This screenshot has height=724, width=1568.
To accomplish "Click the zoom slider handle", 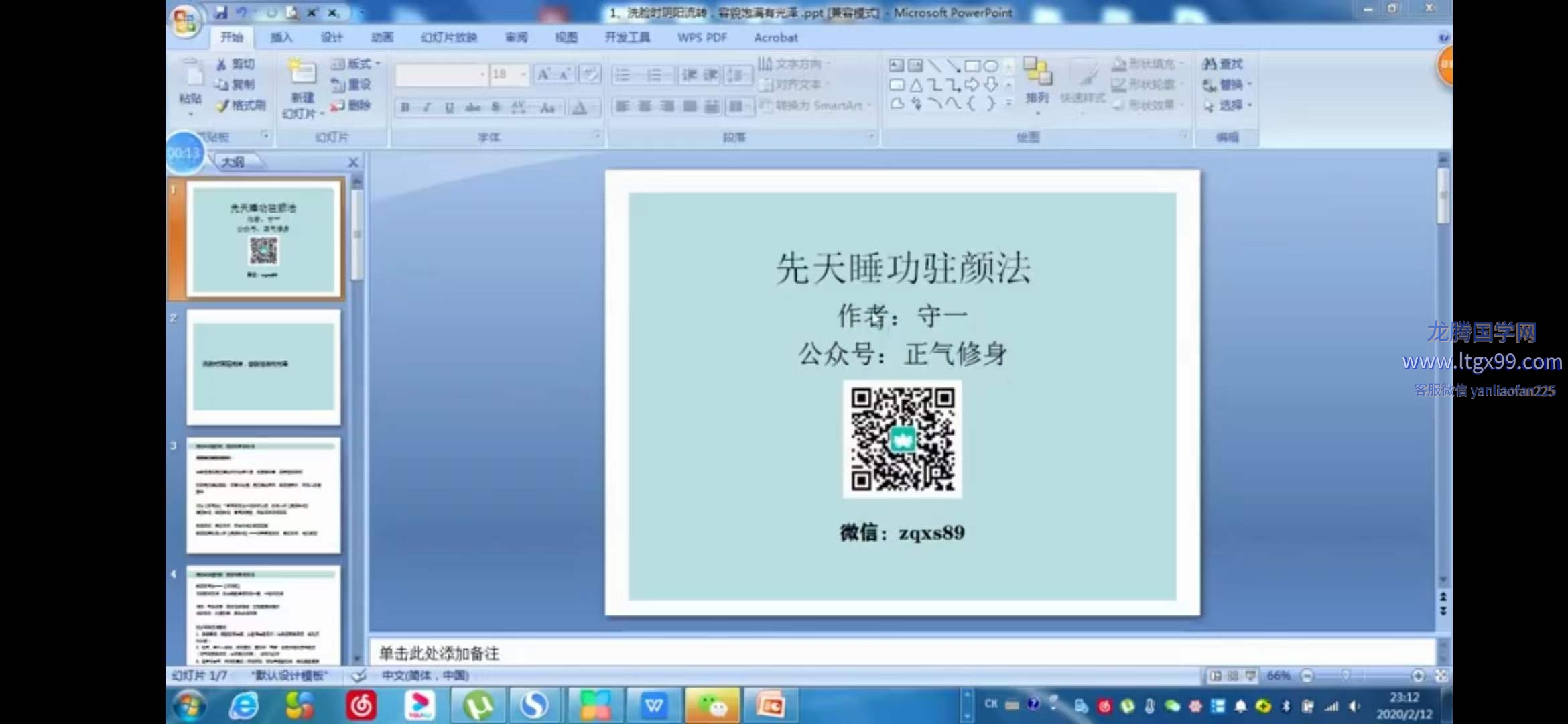I will [1345, 676].
